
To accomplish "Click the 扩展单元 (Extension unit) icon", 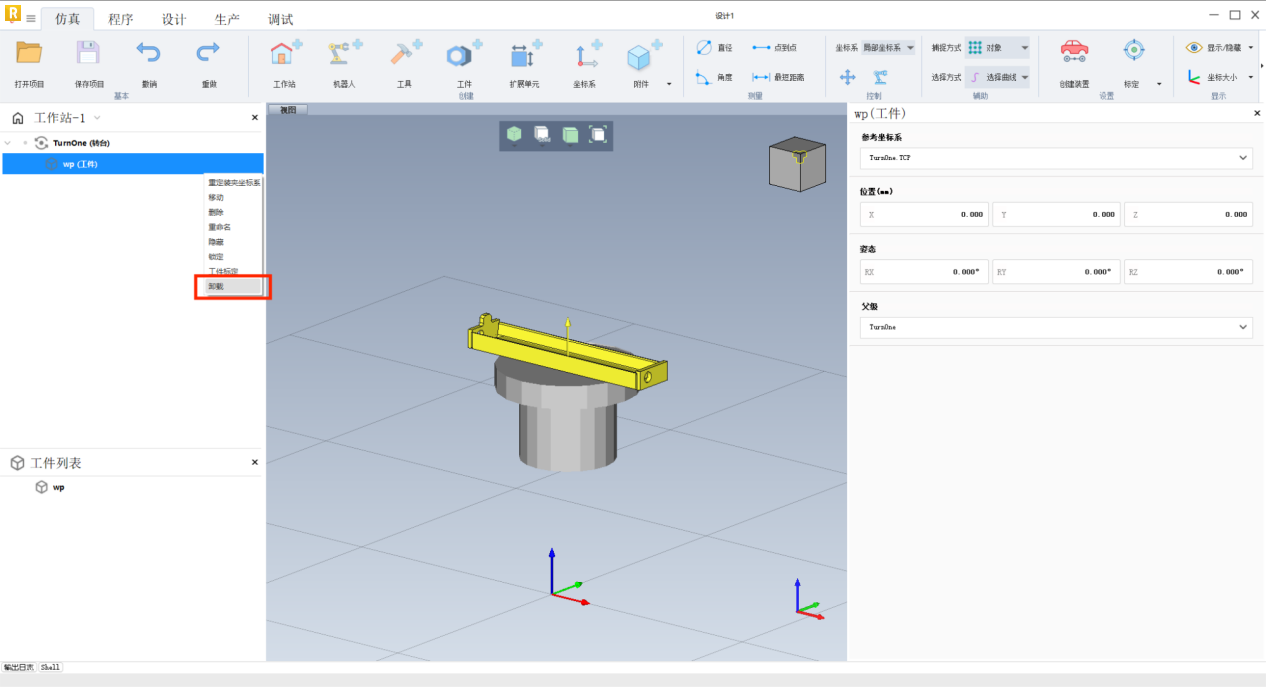I will [x=524, y=56].
